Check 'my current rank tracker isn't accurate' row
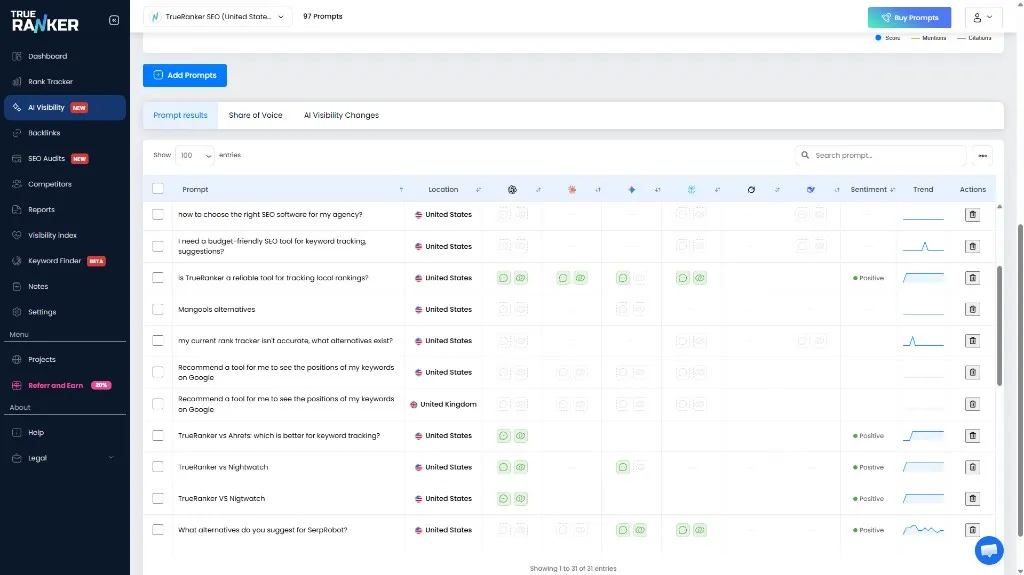This screenshot has height=575, width=1024. click(158, 340)
